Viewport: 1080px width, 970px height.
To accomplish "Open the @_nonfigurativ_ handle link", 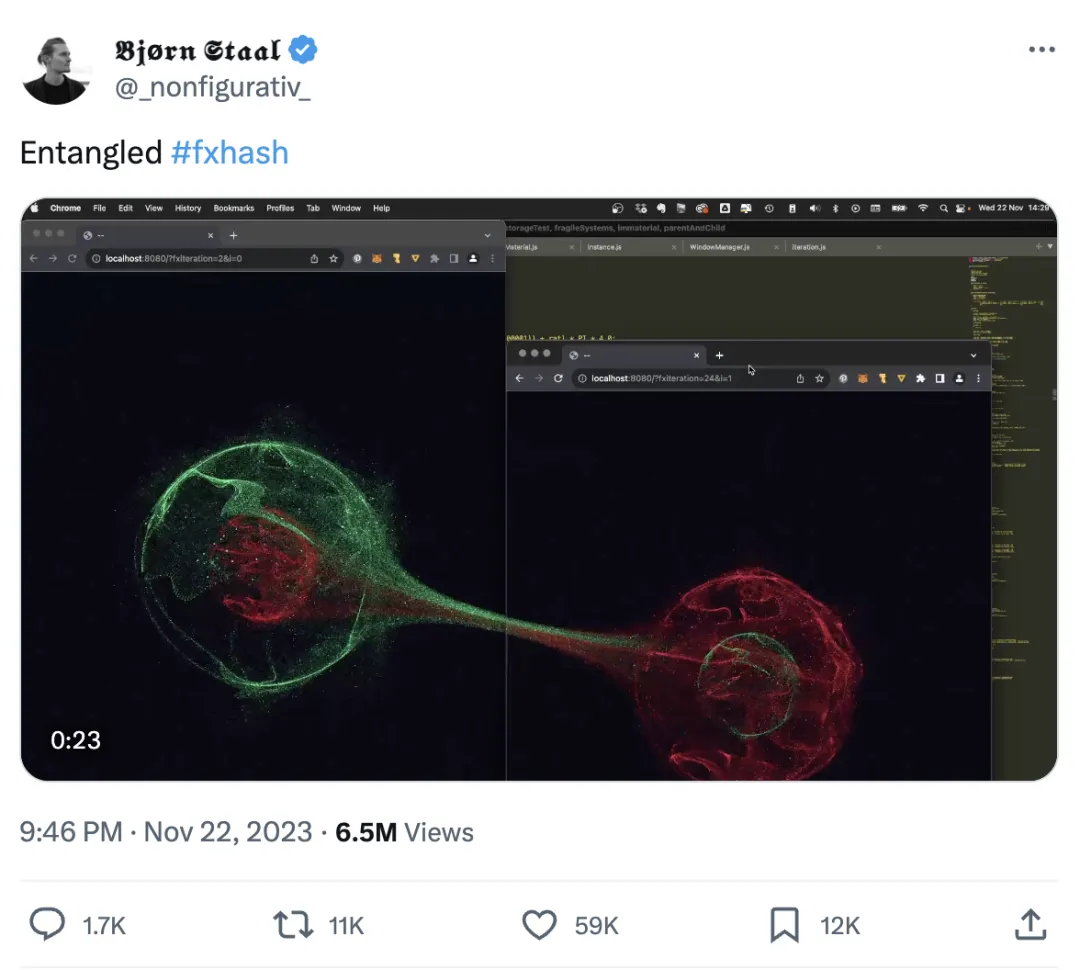I will (x=213, y=88).
